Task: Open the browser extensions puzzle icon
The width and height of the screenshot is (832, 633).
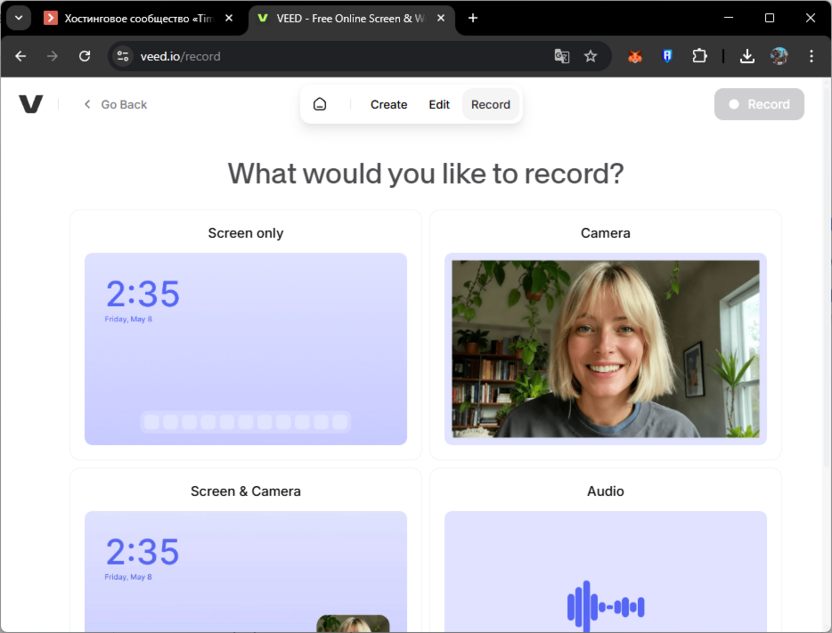Action: (699, 56)
